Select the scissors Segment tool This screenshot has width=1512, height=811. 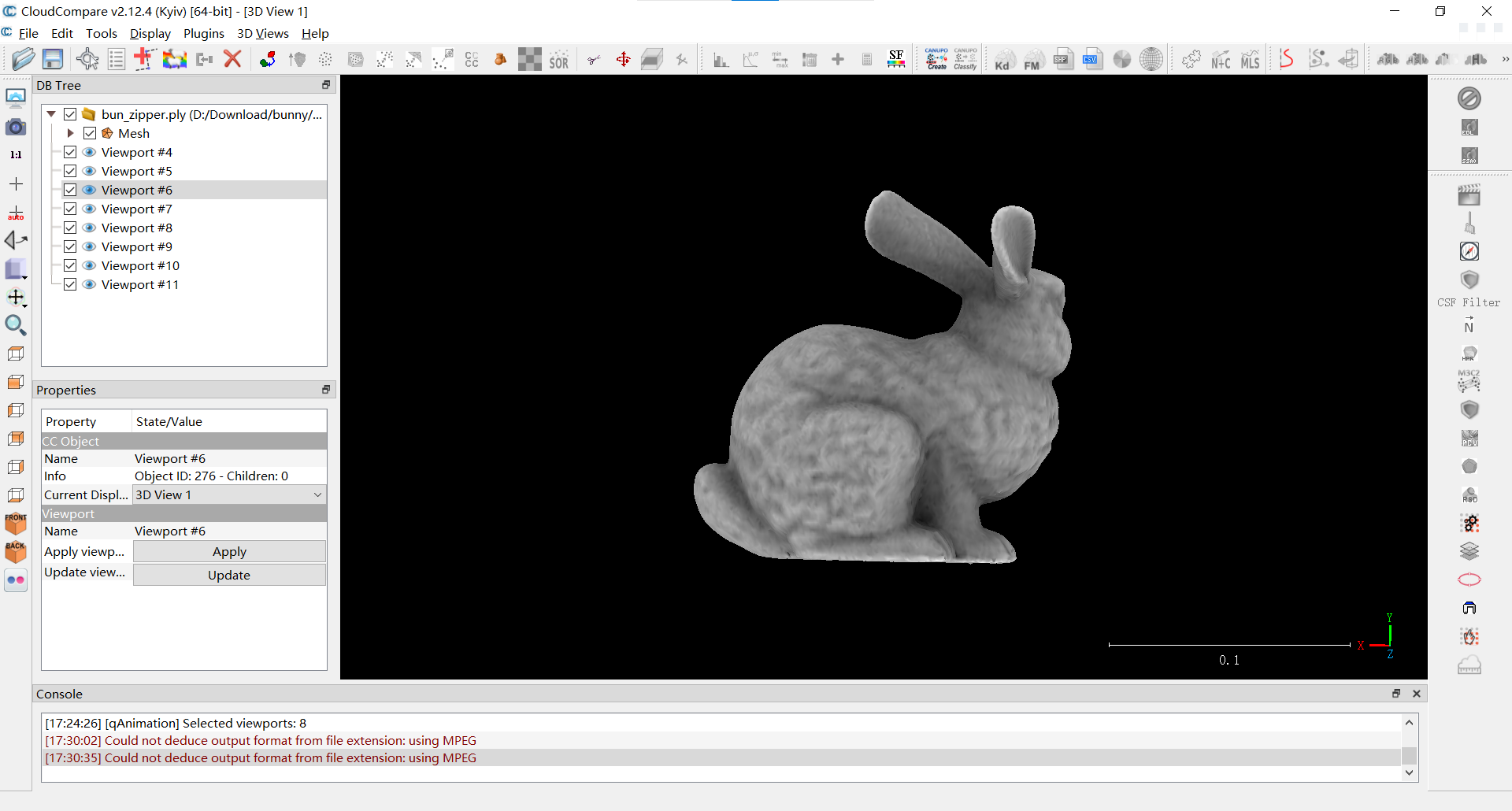click(x=594, y=59)
